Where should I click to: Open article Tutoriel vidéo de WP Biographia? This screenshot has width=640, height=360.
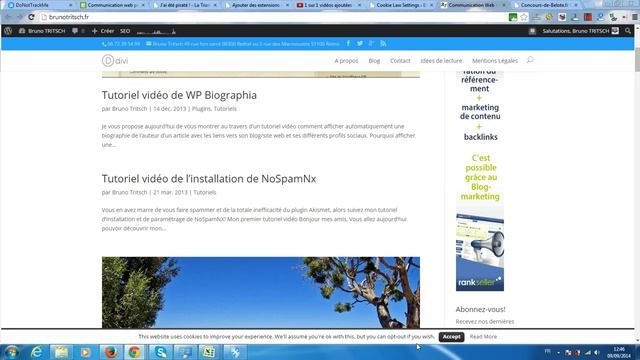pyautogui.click(x=179, y=95)
